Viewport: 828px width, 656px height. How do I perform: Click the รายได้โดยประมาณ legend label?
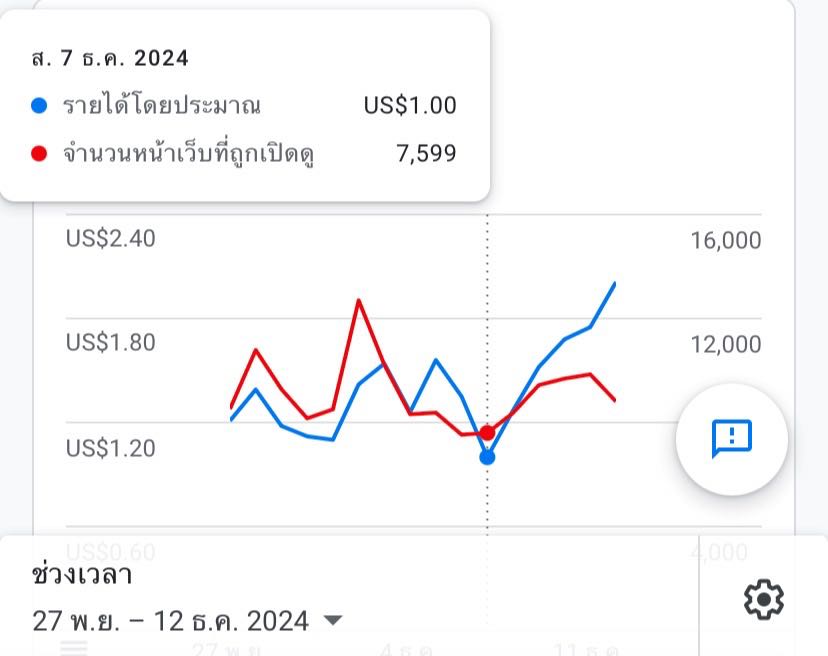(x=162, y=105)
